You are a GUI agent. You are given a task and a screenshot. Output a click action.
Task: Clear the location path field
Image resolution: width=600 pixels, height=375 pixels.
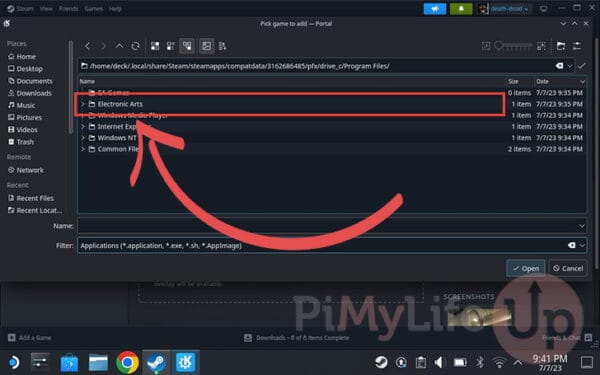(x=559, y=66)
